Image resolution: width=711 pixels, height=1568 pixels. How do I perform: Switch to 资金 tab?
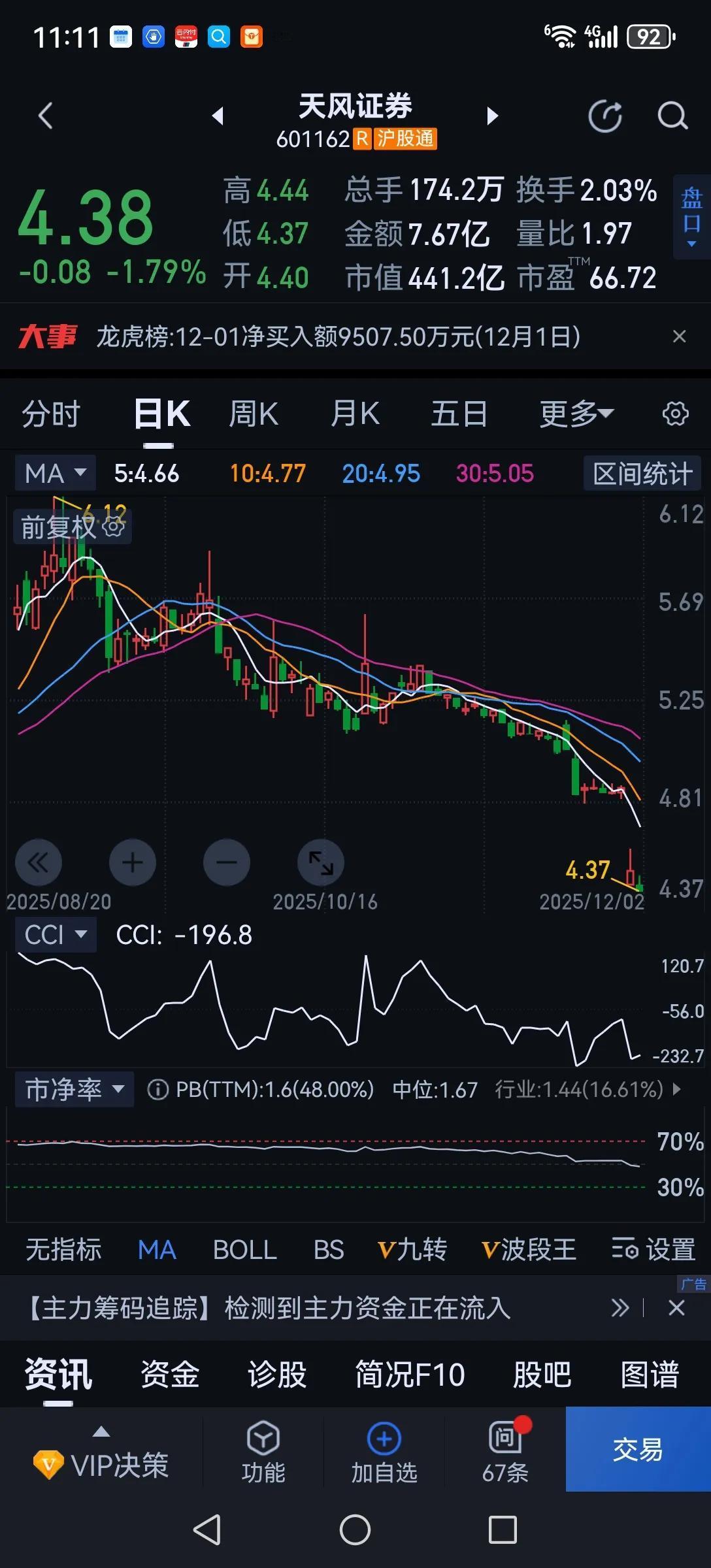coord(170,1375)
